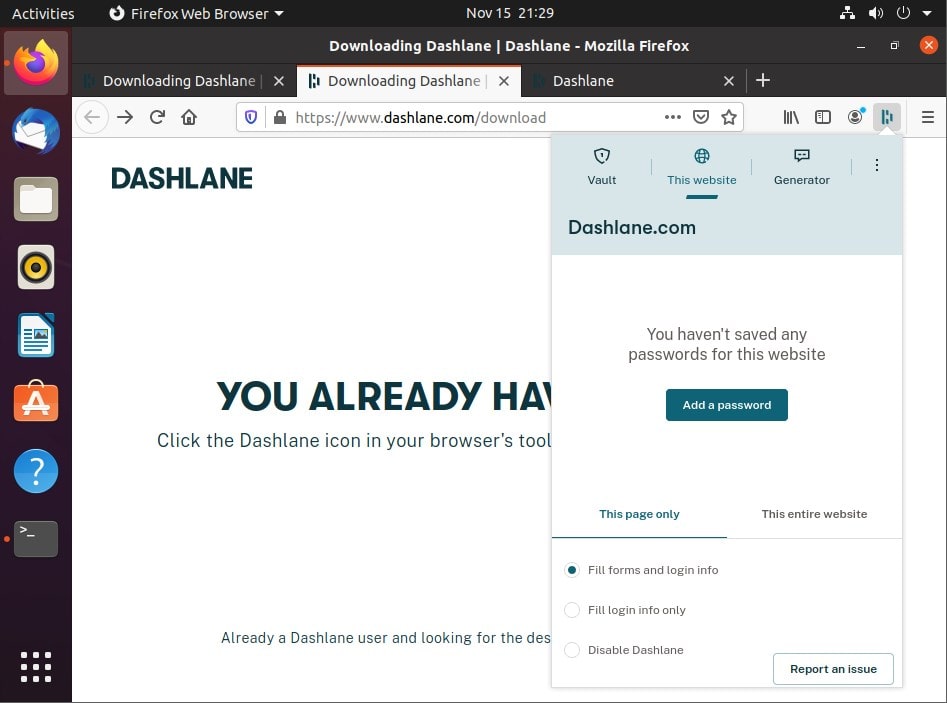
Task: Select Fill forms and login info
Action: (573, 570)
